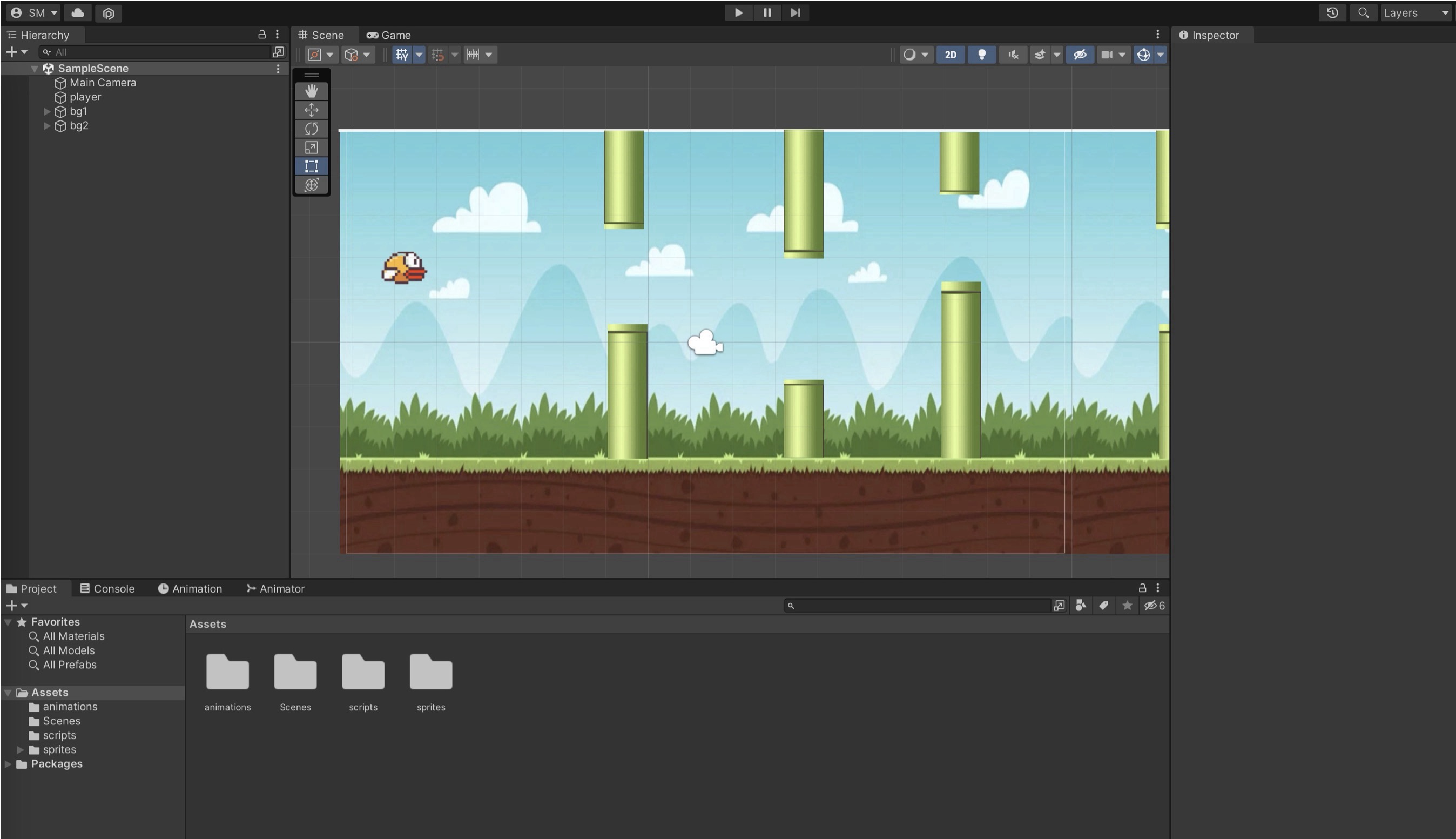The width and height of the screenshot is (1456, 839).
Task: Lock the Project panel
Action: click(x=1142, y=588)
